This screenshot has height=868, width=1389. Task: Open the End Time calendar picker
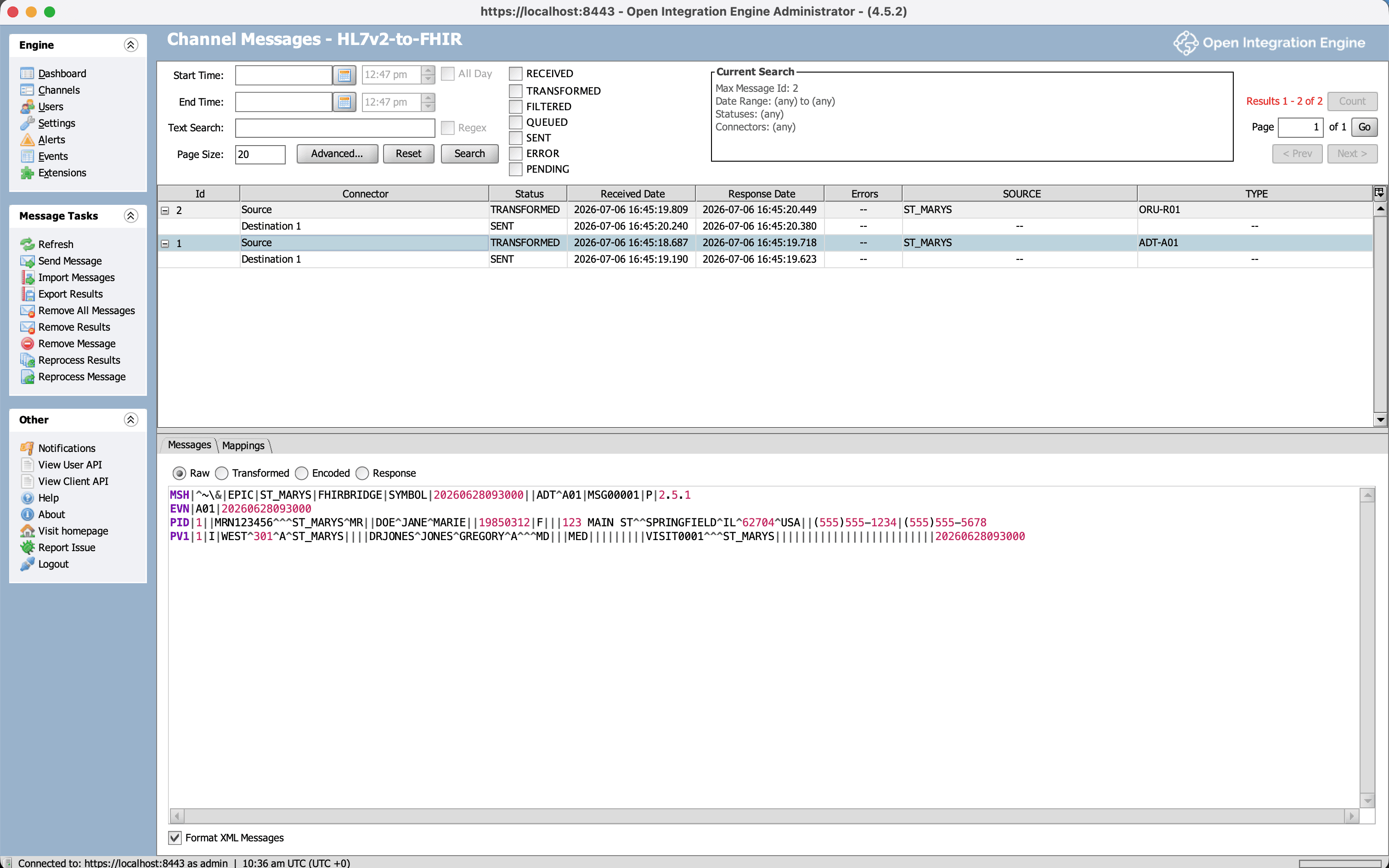[x=344, y=102]
